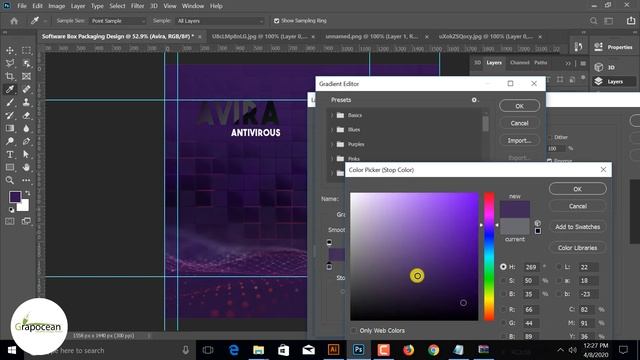This screenshot has width=640, height=360.
Task: Open the Sample All Layers dropdown
Action: pos(220,21)
